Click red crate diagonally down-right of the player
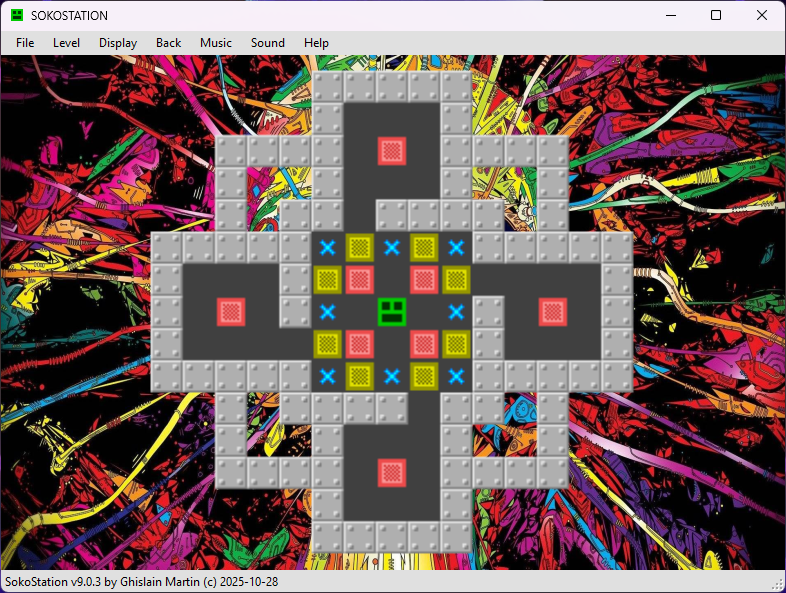This screenshot has height=593, width=786. point(424,344)
